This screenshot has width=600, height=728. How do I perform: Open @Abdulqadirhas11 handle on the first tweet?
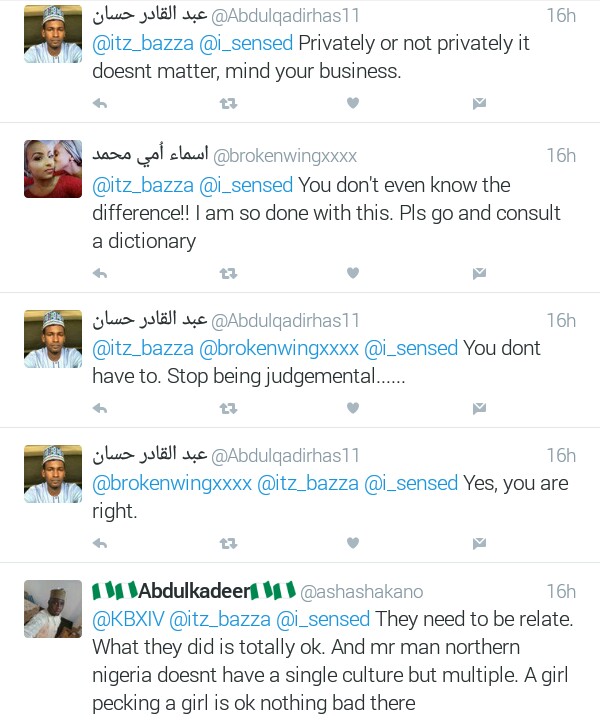285,16
